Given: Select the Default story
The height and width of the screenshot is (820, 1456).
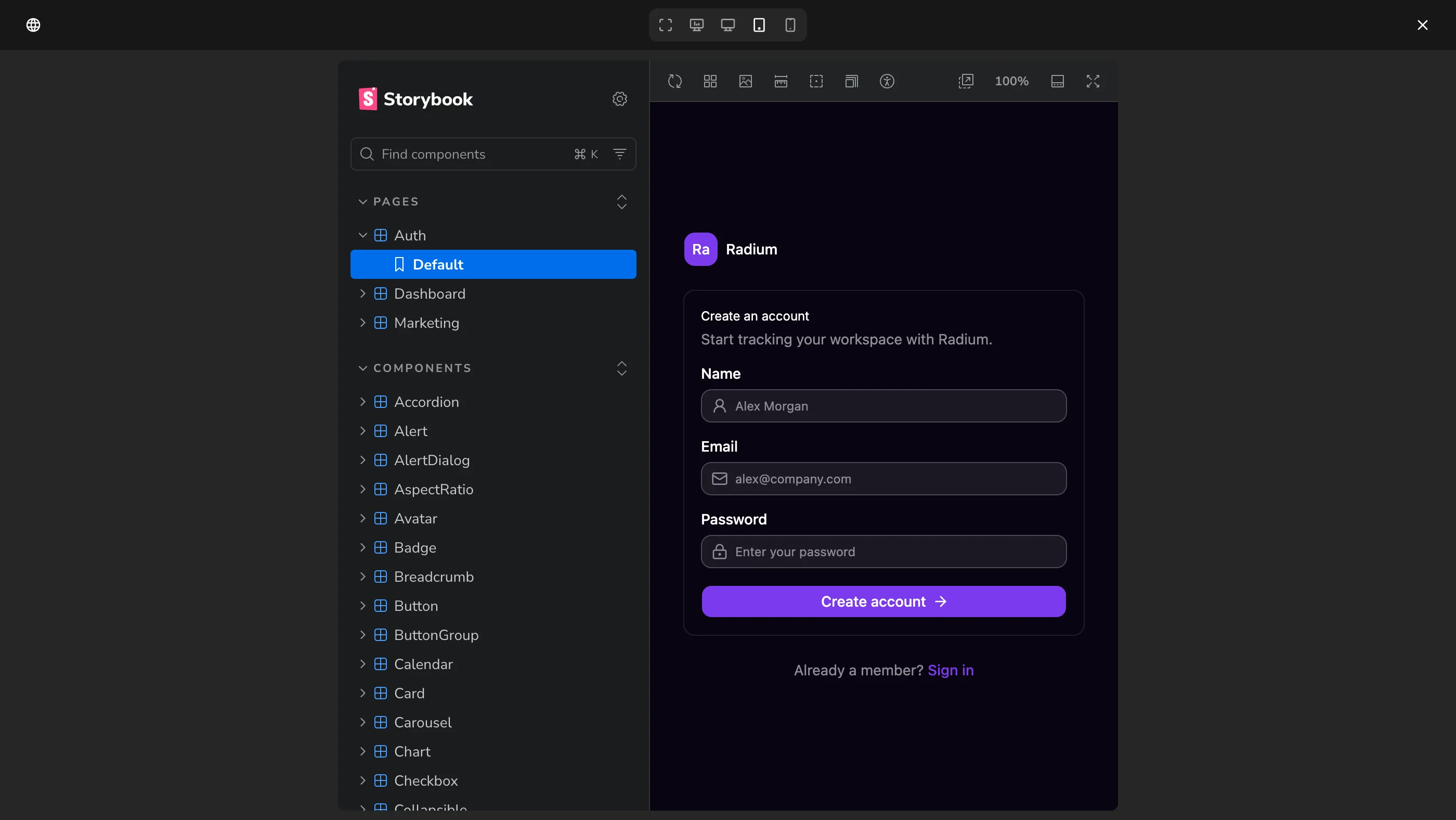Looking at the screenshot, I should pos(493,265).
